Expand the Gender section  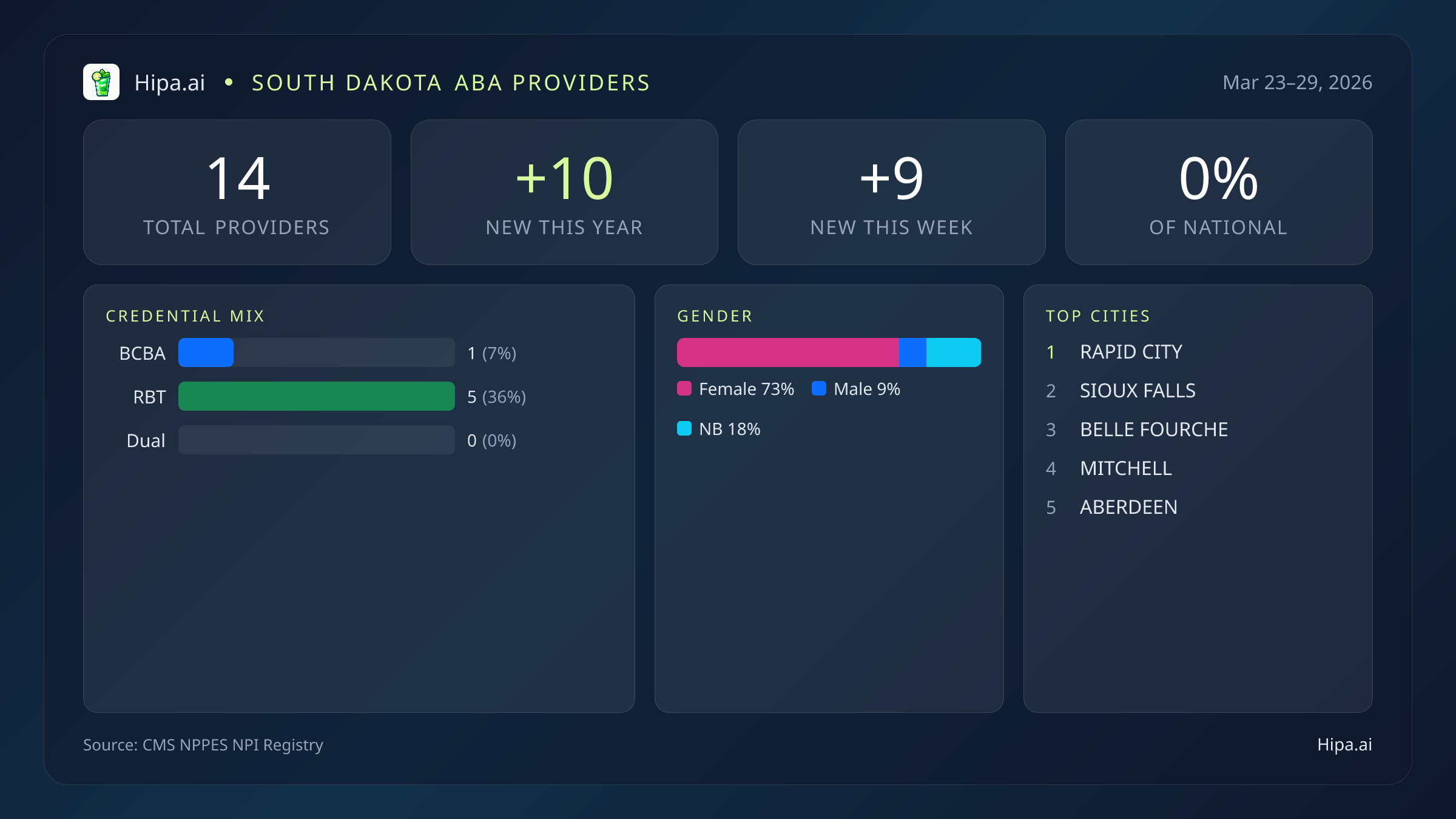point(715,315)
